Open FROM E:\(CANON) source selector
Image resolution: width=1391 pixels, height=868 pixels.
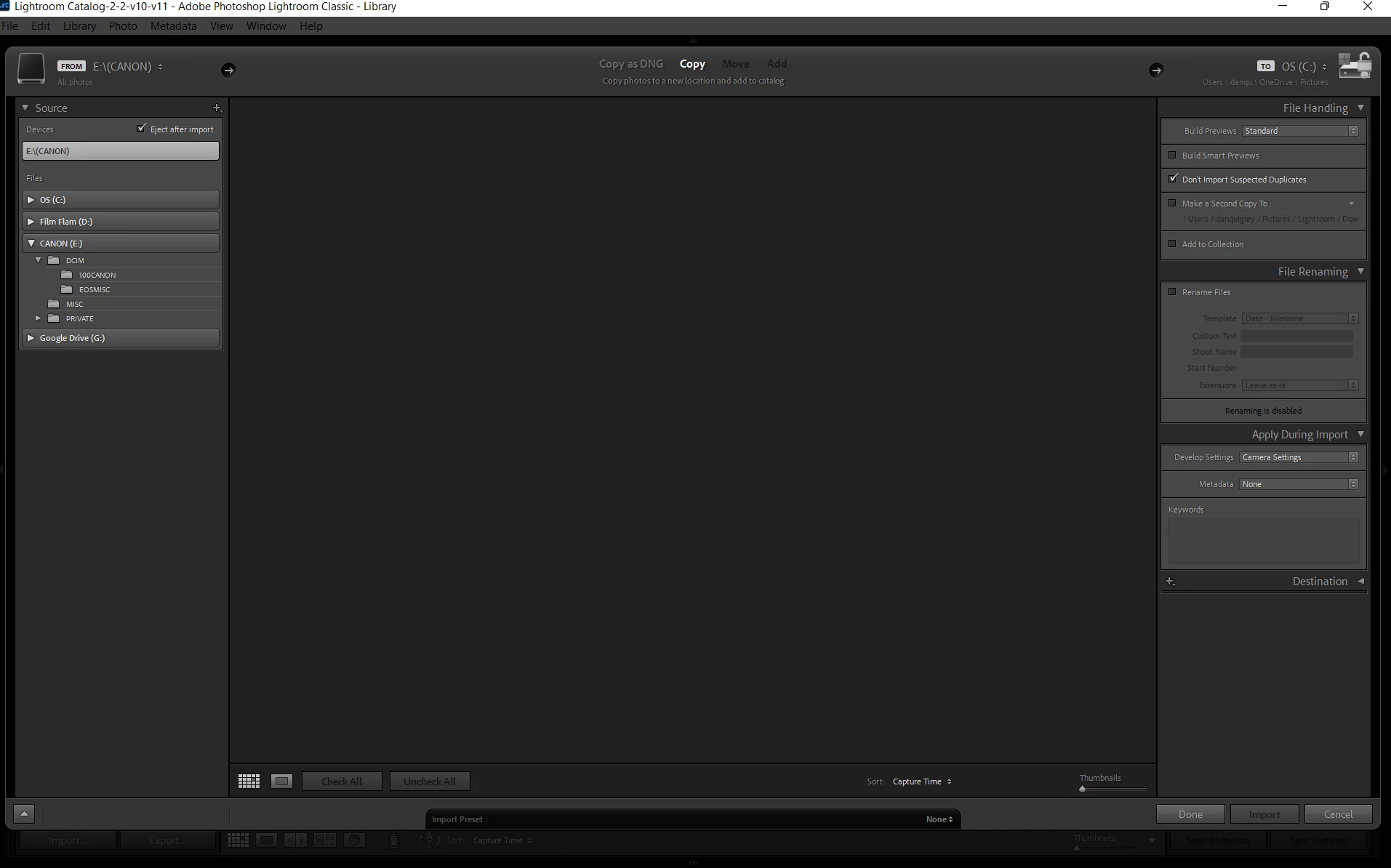[128, 66]
